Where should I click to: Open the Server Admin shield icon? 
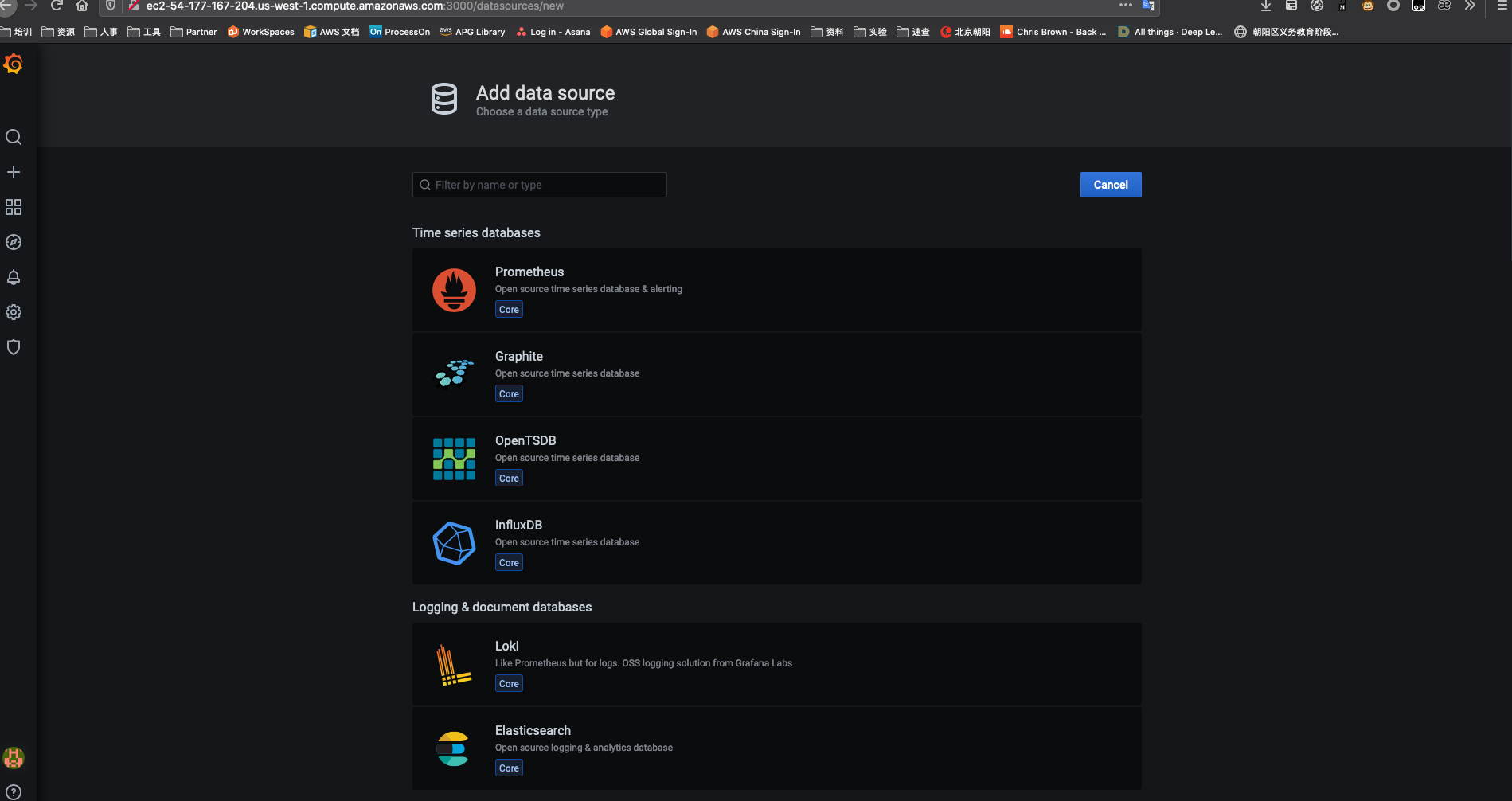point(14,347)
